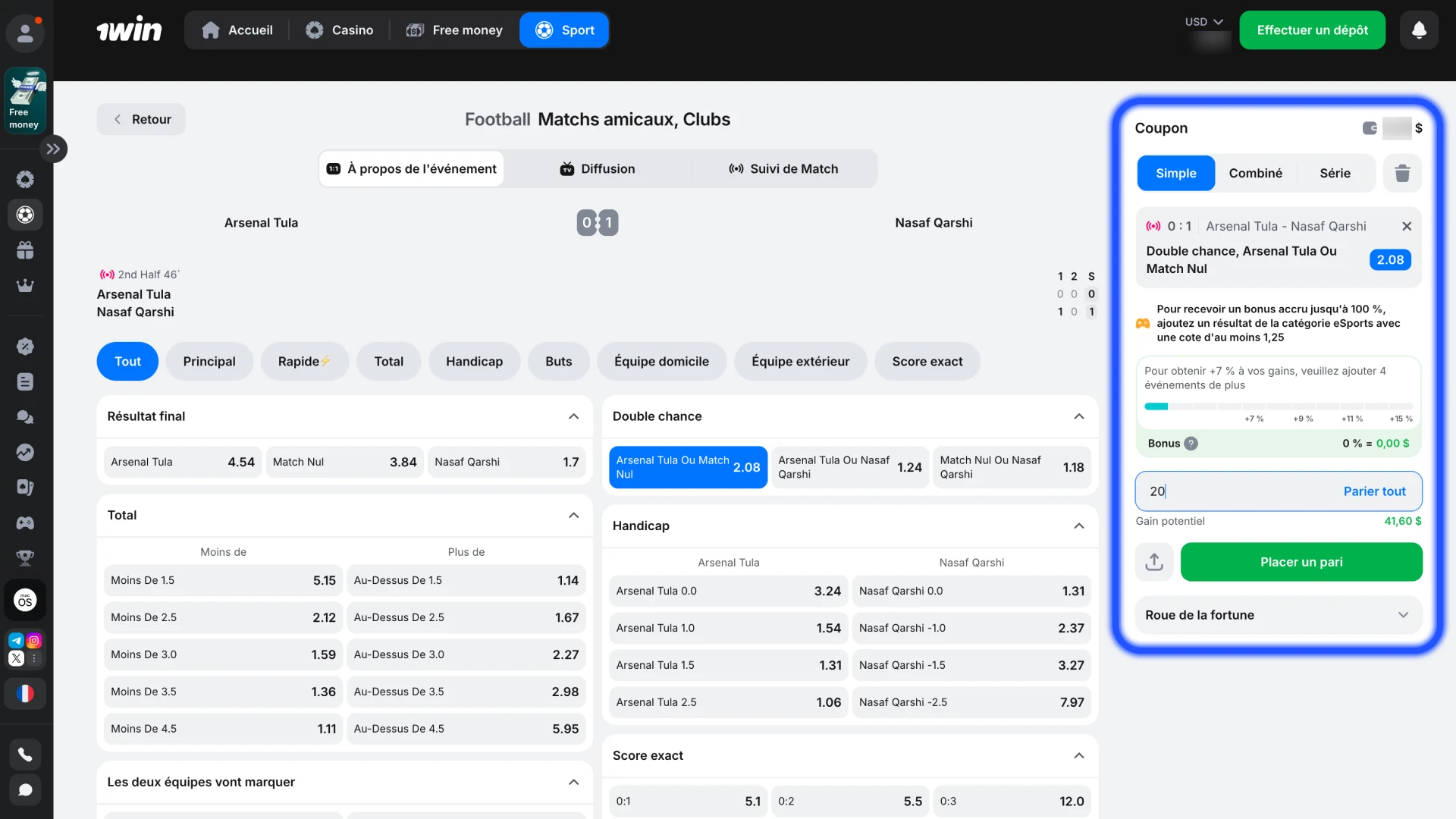Viewport: 1456px width, 819px height.
Task: Expand sidebar with double-arrow icon
Action: [x=53, y=149]
